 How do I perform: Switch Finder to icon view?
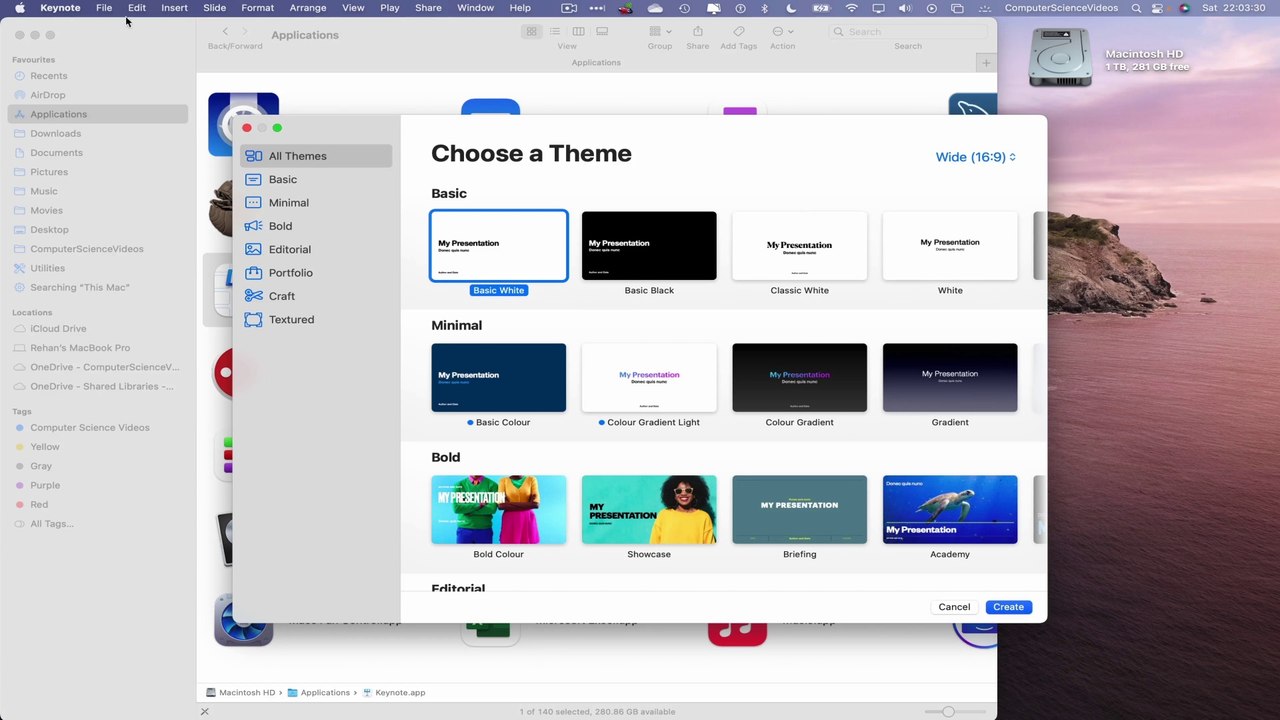click(x=532, y=32)
